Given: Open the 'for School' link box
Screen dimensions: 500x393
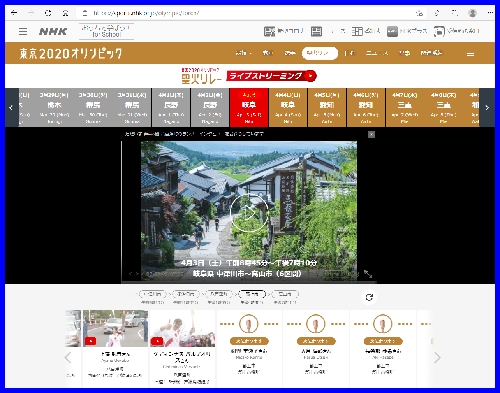Looking at the screenshot, I should (106, 31).
